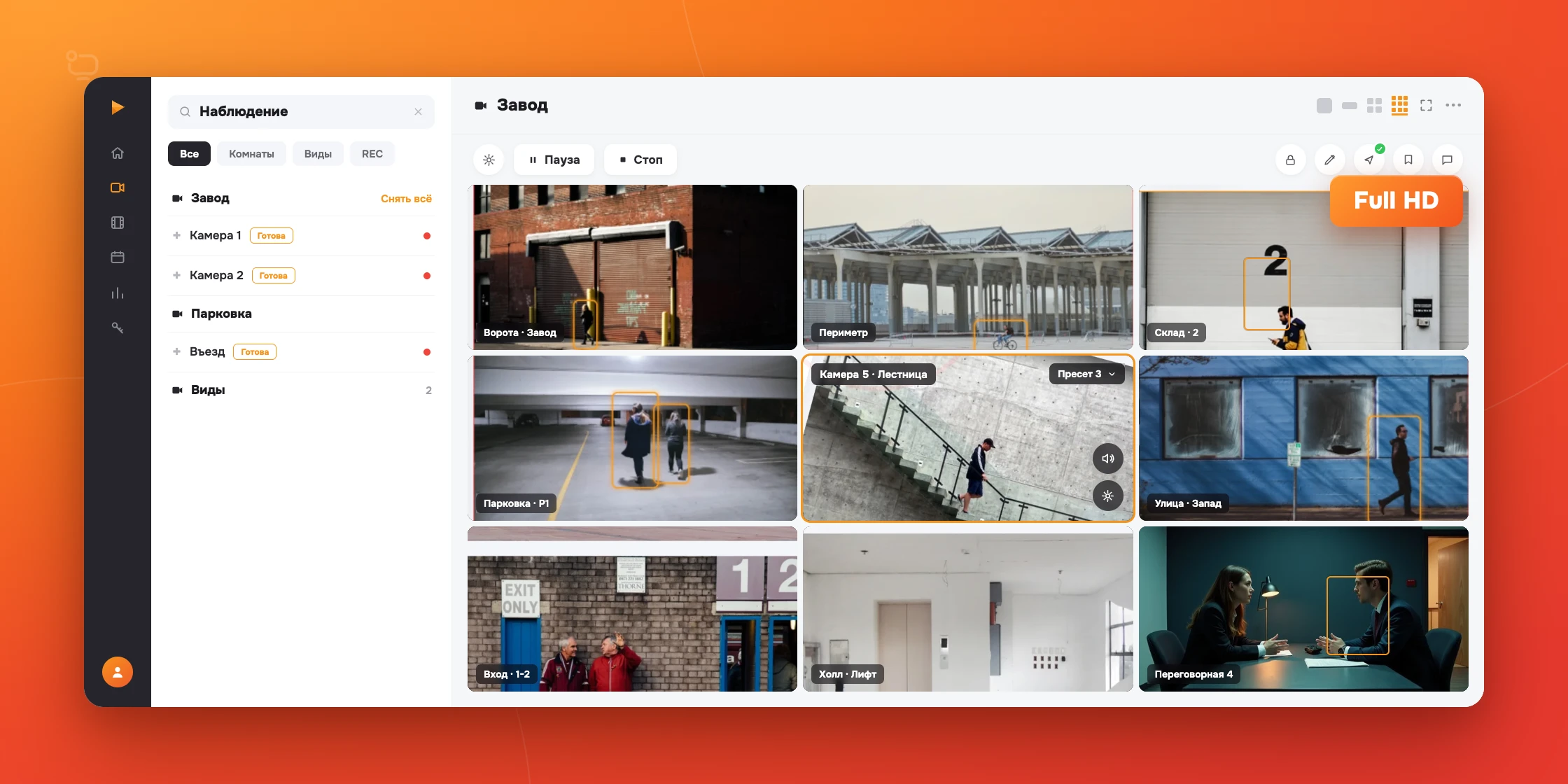This screenshot has width=1568, height=784.
Task: Open the Склад · 2 camera feed
Action: click(x=1303, y=267)
